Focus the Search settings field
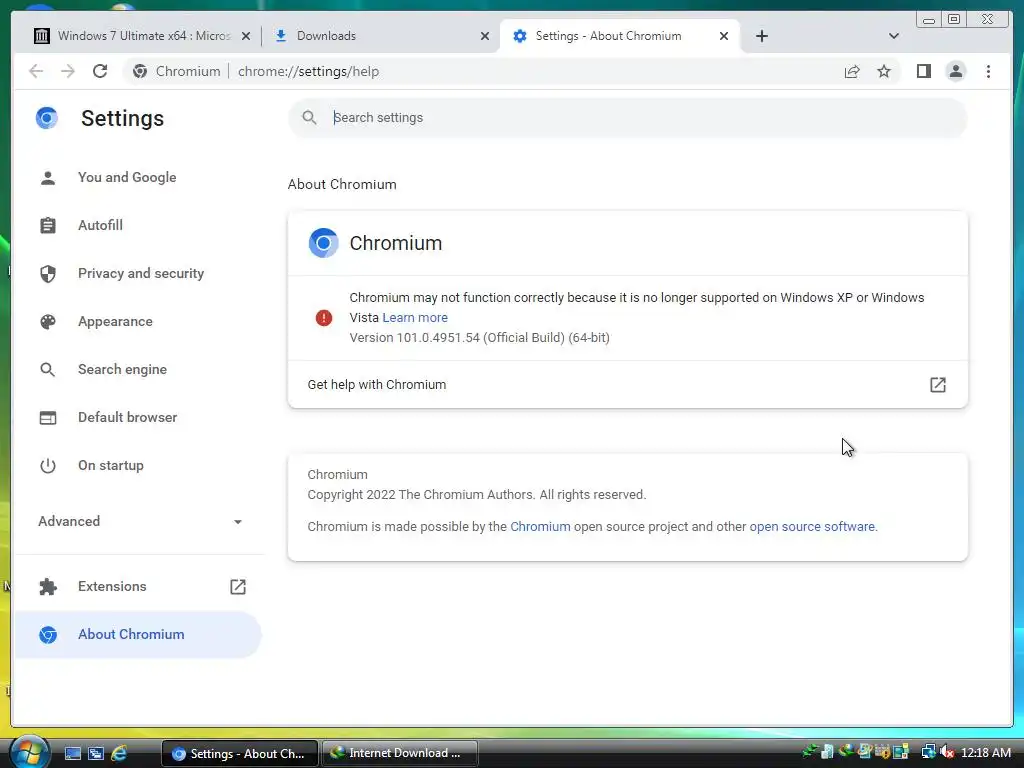 point(627,118)
